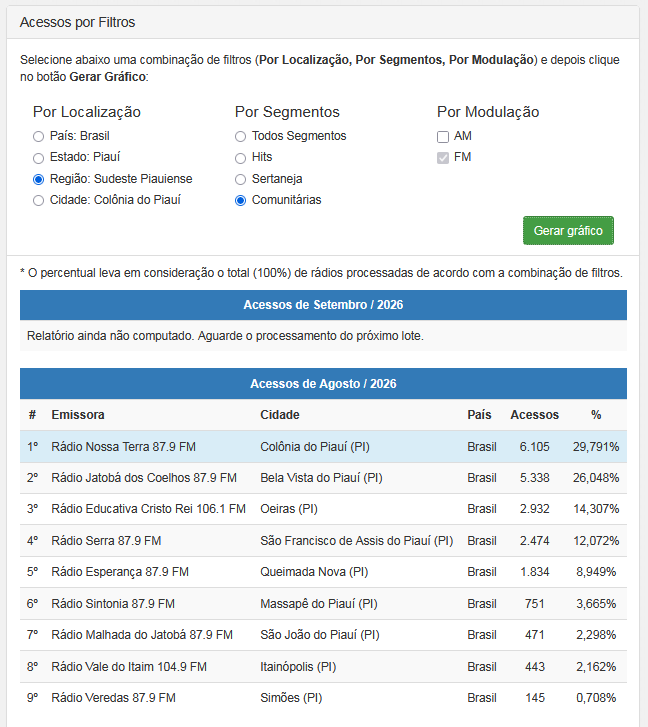Screen dimensions: 648x727
Task: Click Rádio Vale do Itaim 104.9 FM
Action: pyautogui.click(x=129, y=667)
